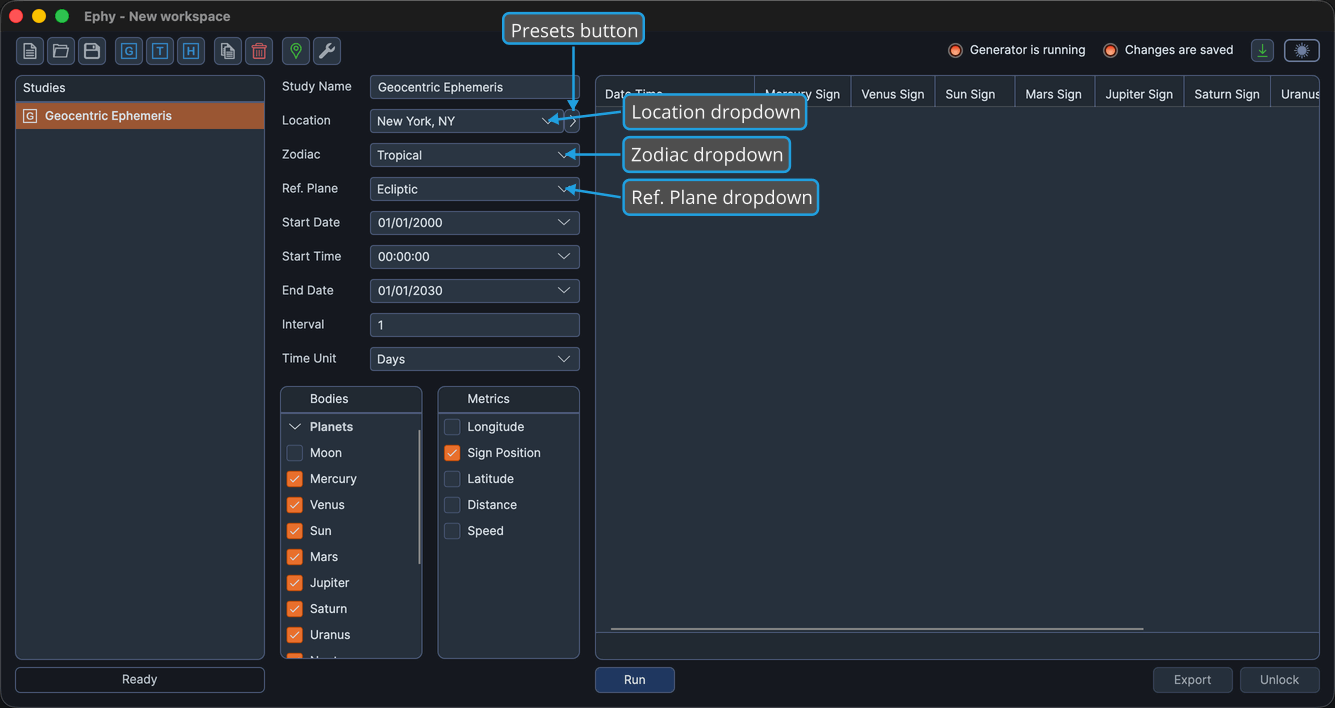Image resolution: width=1335 pixels, height=708 pixels.
Task: Delete study with the red trash icon
Action: (259, 51)
